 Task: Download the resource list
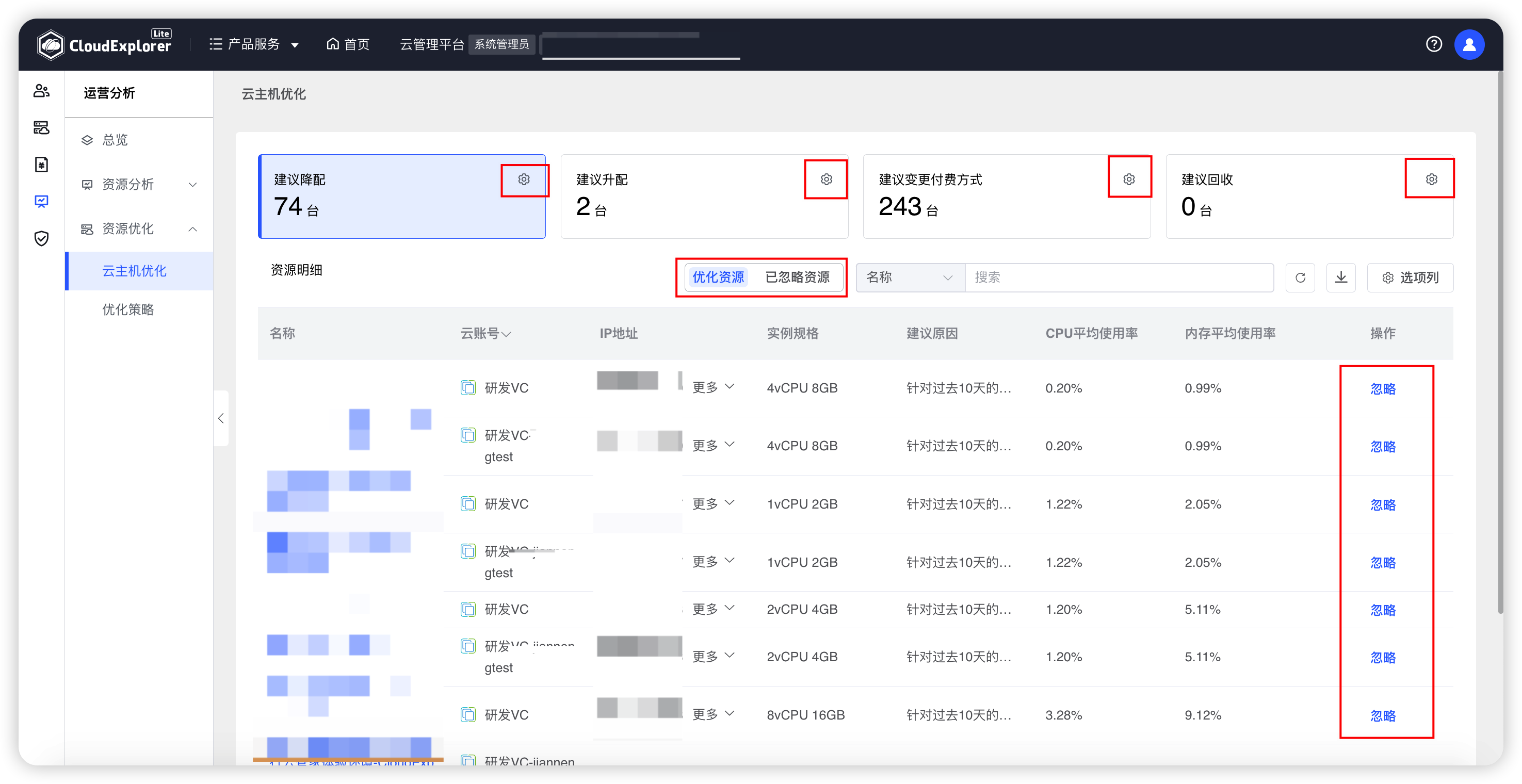[1341, 277]
